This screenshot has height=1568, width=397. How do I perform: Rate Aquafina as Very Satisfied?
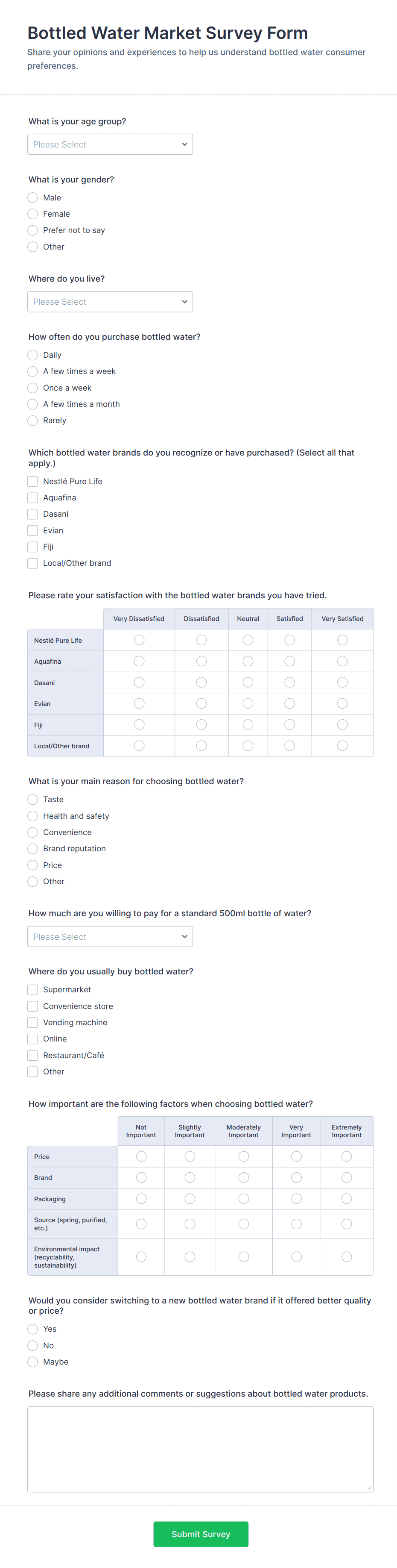tap(342, 662)
